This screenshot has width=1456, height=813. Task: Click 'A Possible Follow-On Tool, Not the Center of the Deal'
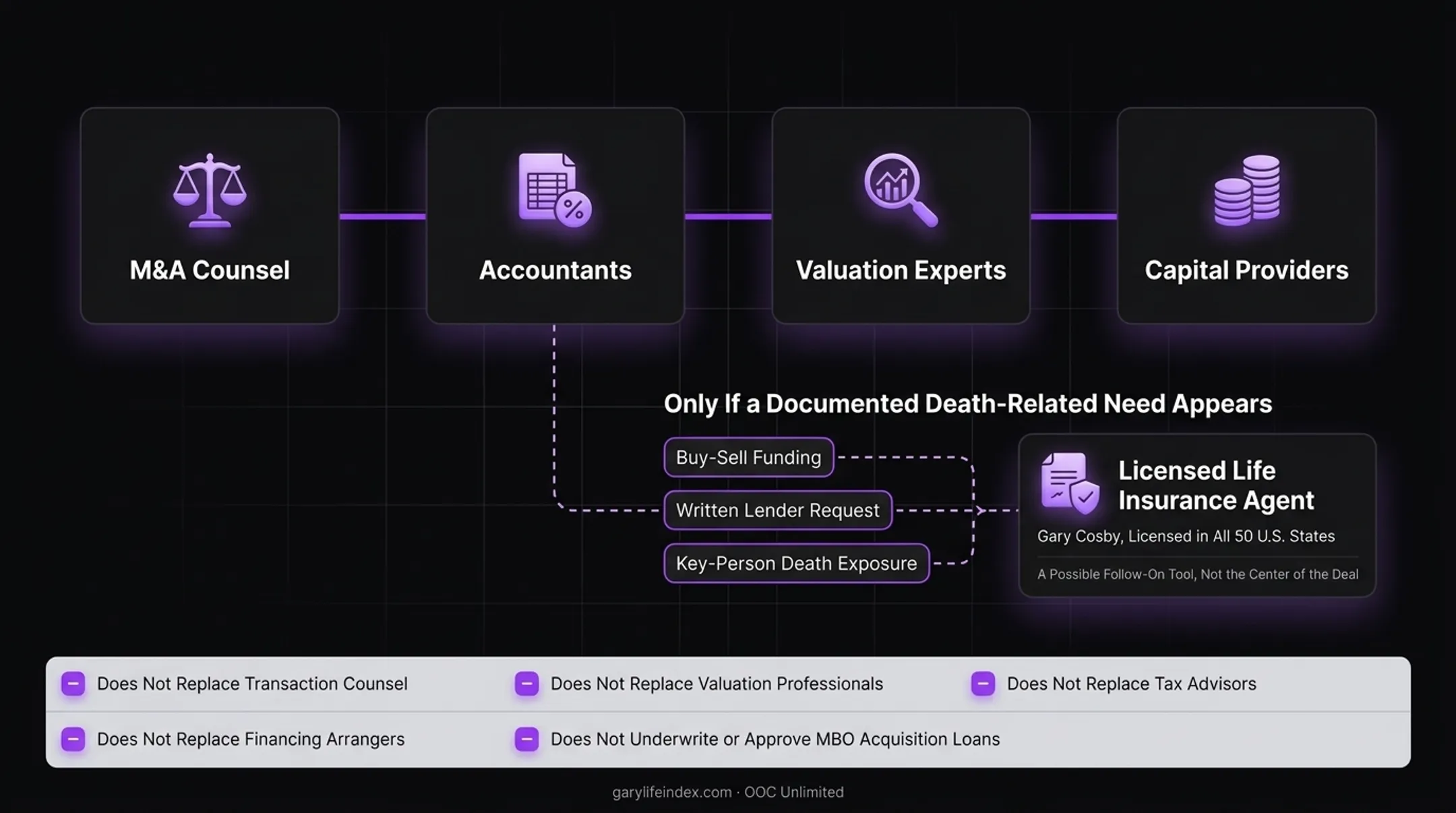coord(1198,574)
